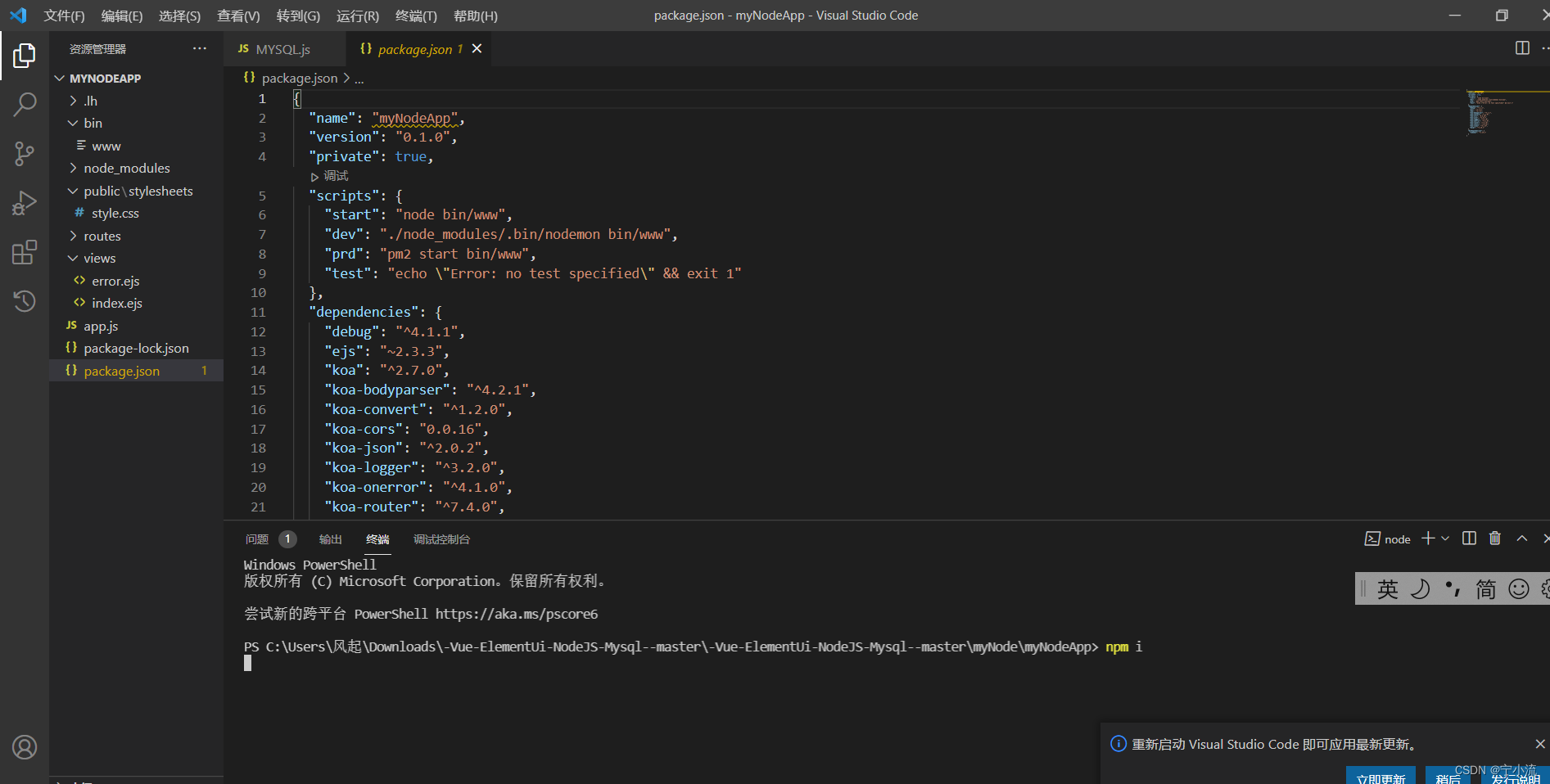The image size is (1550, 784).
Task: Open the Explorer view in activity bar
Action: click(x=25, y=56)
